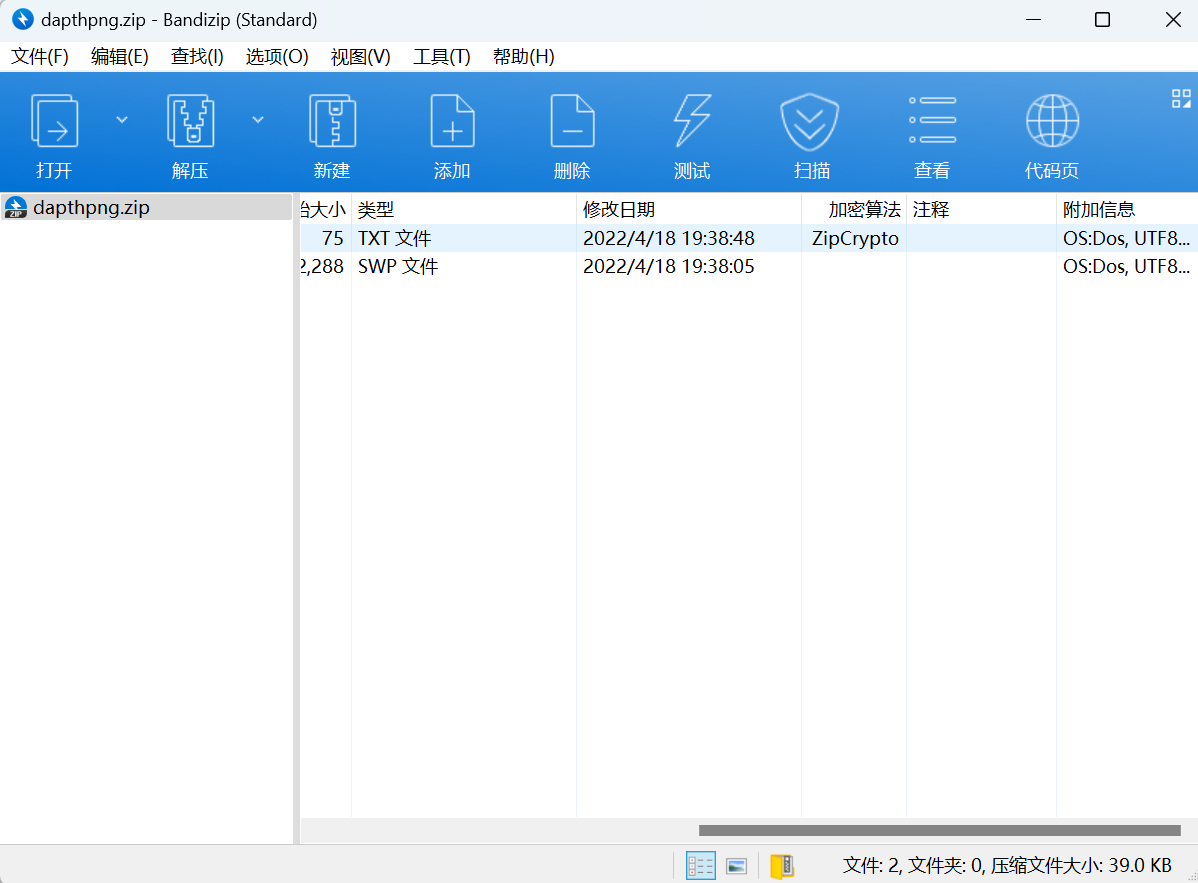Open the 文件(F) menu
1198x883 pixels.
coord(40,57)
